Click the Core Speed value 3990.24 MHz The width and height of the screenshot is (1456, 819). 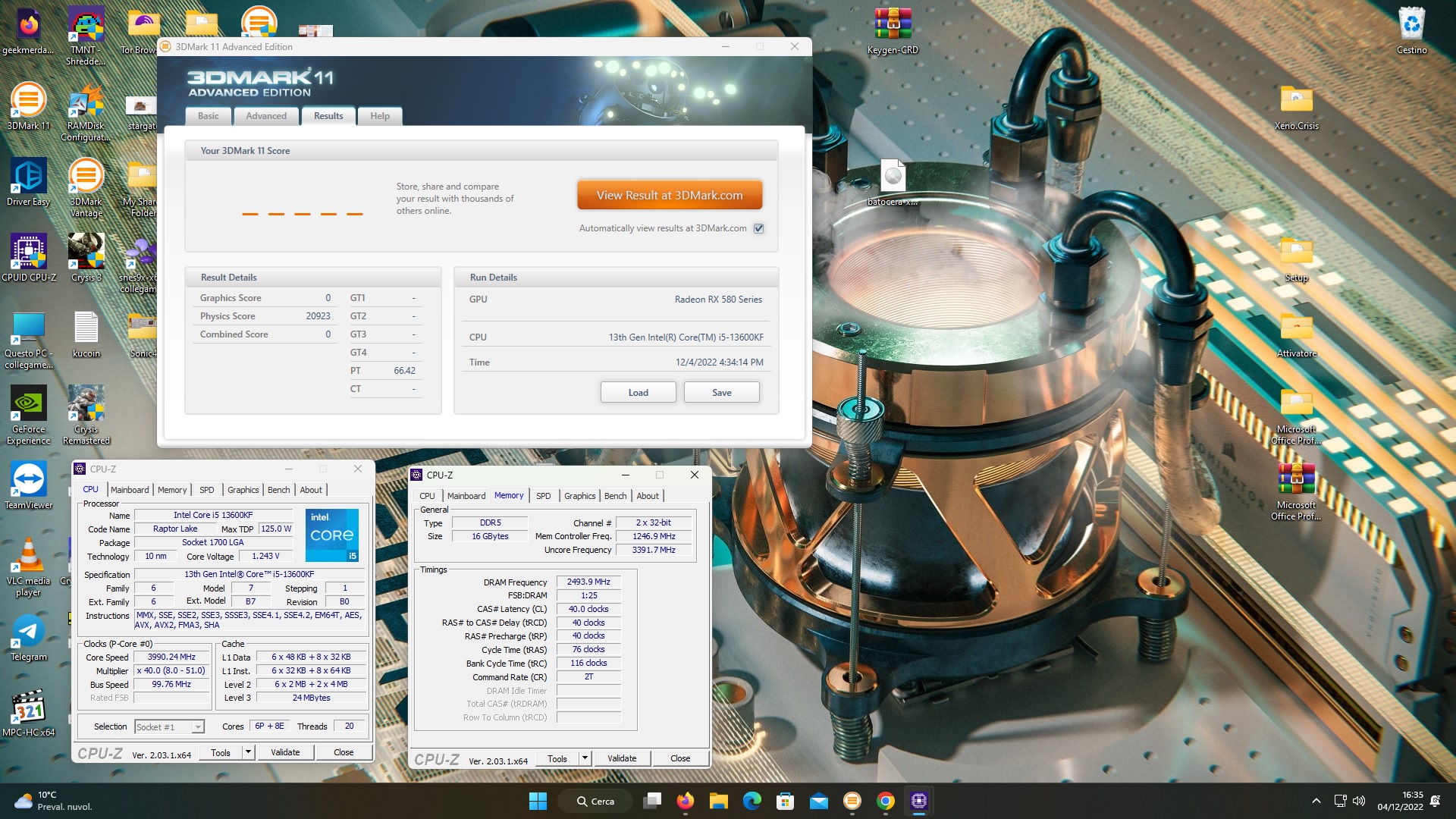171,657
